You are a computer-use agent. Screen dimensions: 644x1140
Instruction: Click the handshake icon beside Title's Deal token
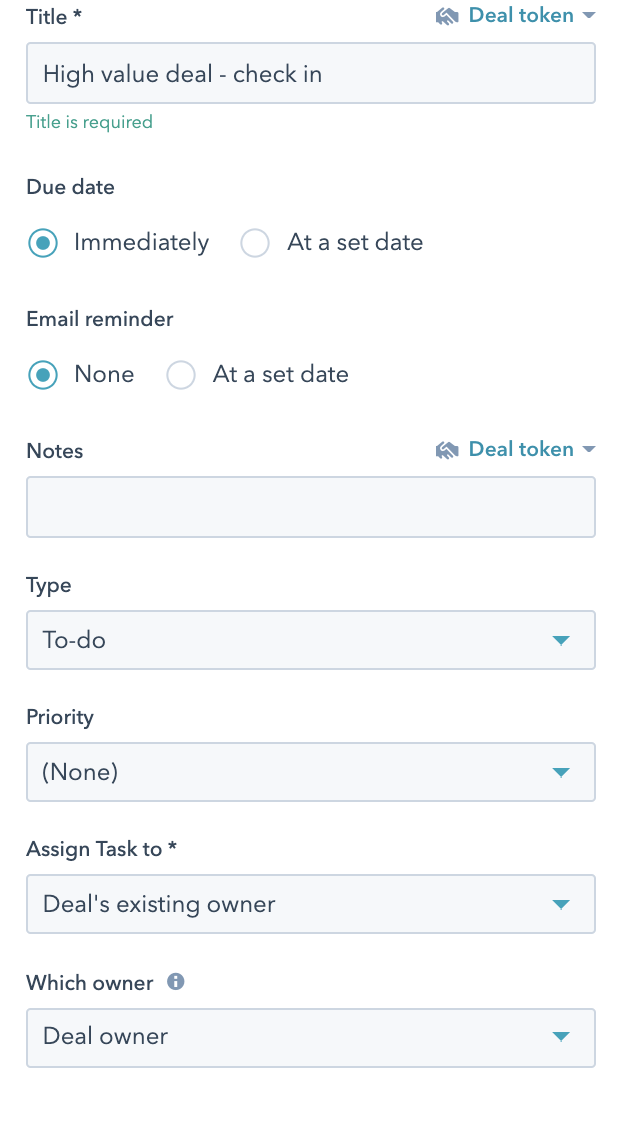click(x=447, y=16)
